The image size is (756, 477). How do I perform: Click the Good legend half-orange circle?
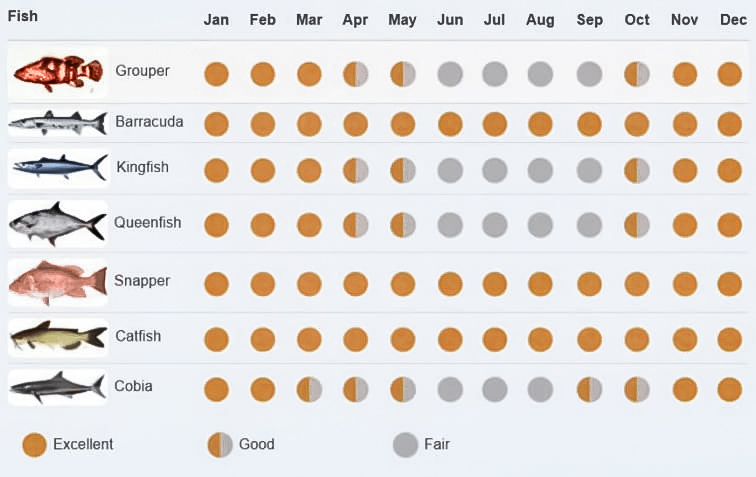coord(220,445)
